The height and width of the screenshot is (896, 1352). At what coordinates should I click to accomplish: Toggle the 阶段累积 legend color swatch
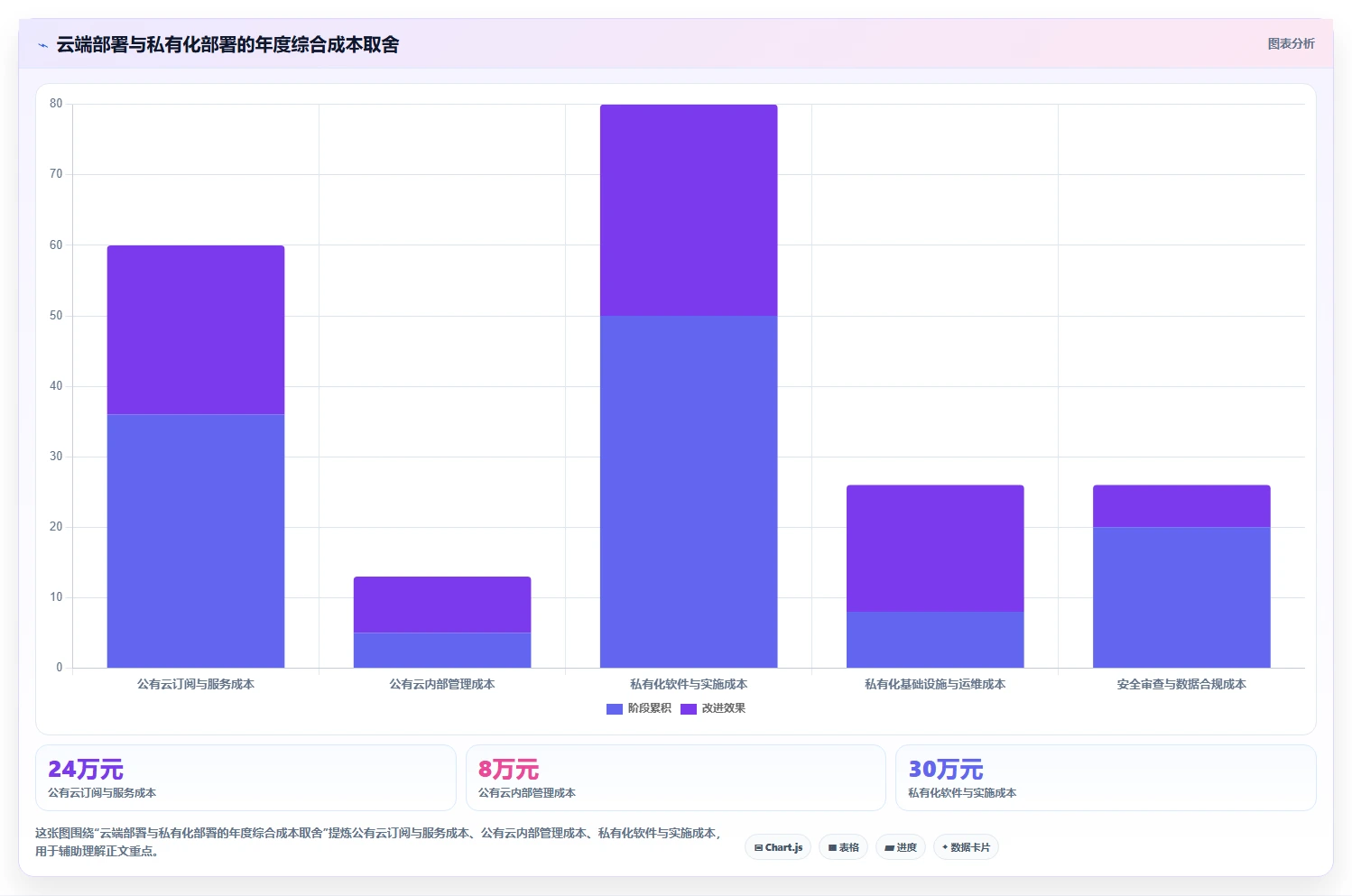point(615,708)
